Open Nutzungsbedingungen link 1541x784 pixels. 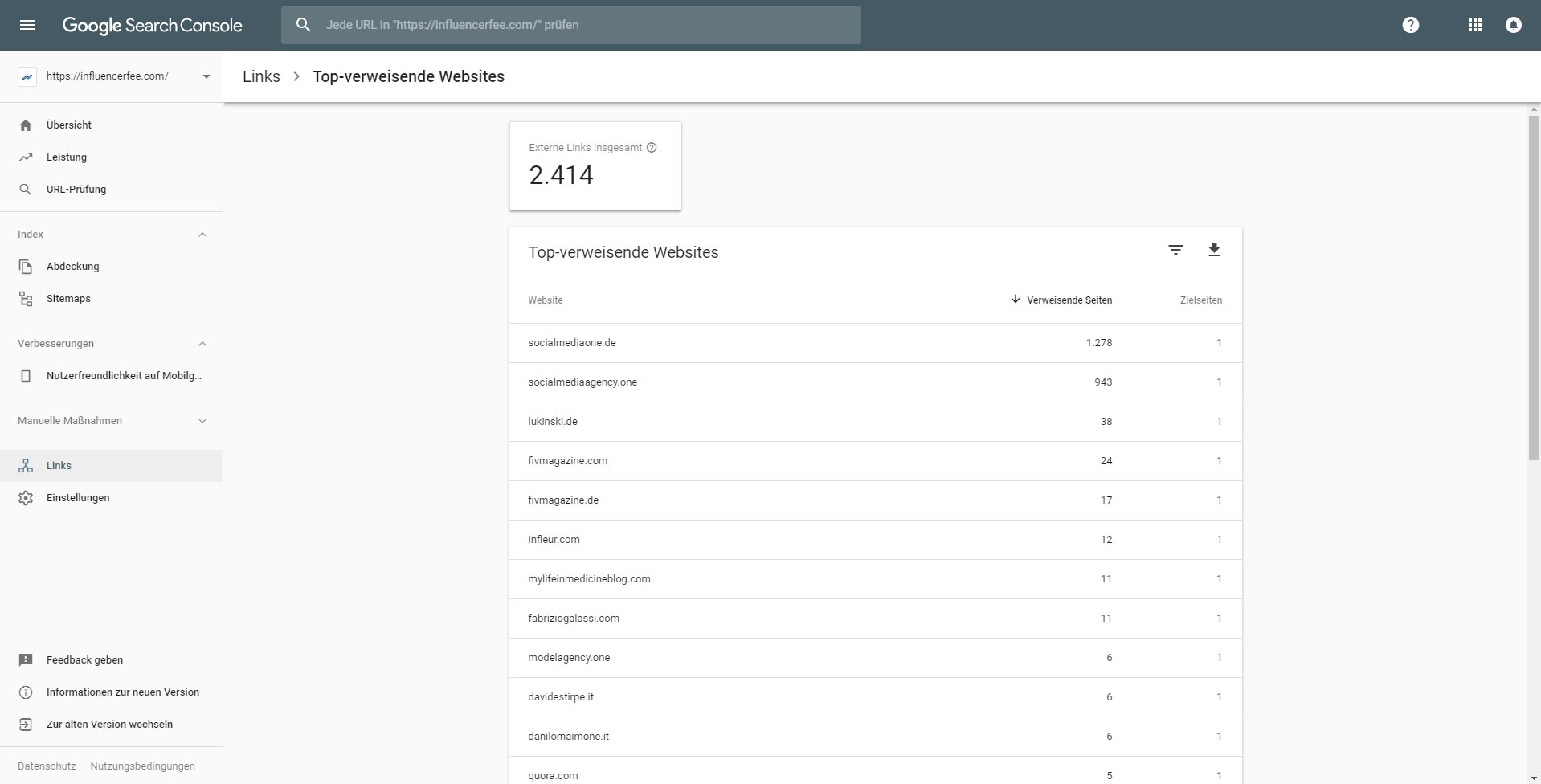[x=142, y=766]
